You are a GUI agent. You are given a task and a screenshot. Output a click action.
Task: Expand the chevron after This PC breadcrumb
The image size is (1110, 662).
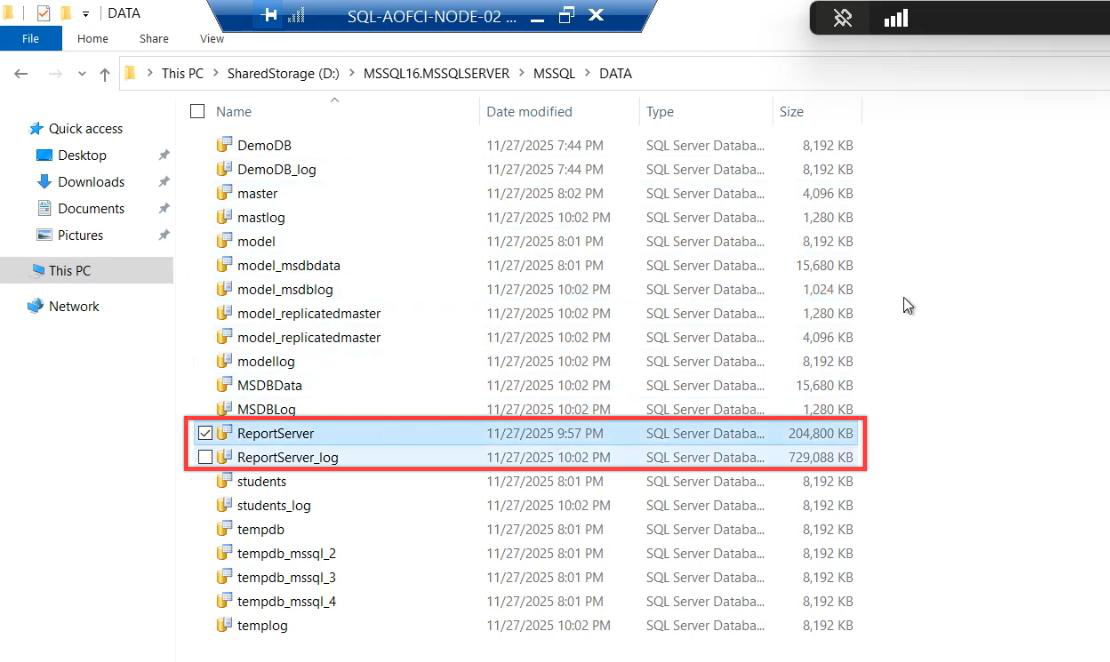215,73
